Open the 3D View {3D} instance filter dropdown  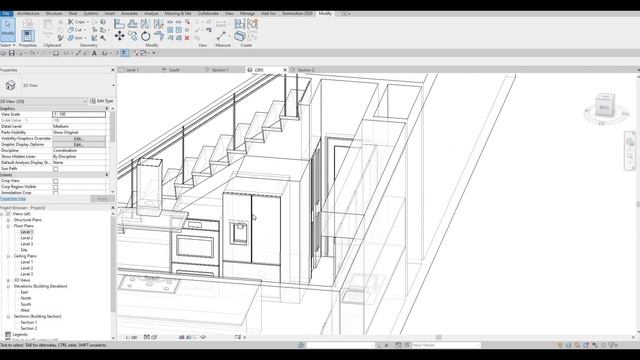(x=85, y=101)
